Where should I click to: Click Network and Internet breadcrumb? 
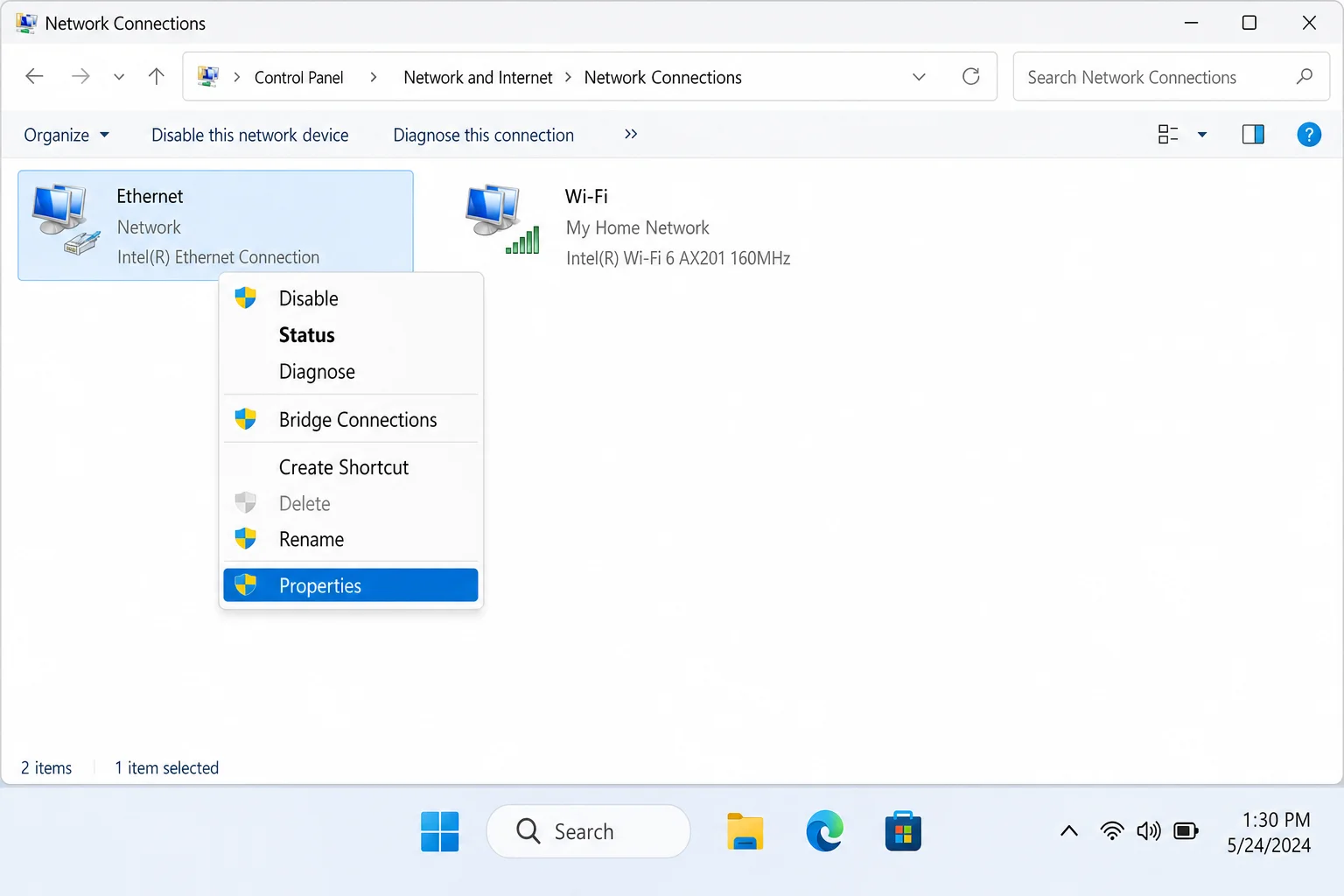point(478,77)
